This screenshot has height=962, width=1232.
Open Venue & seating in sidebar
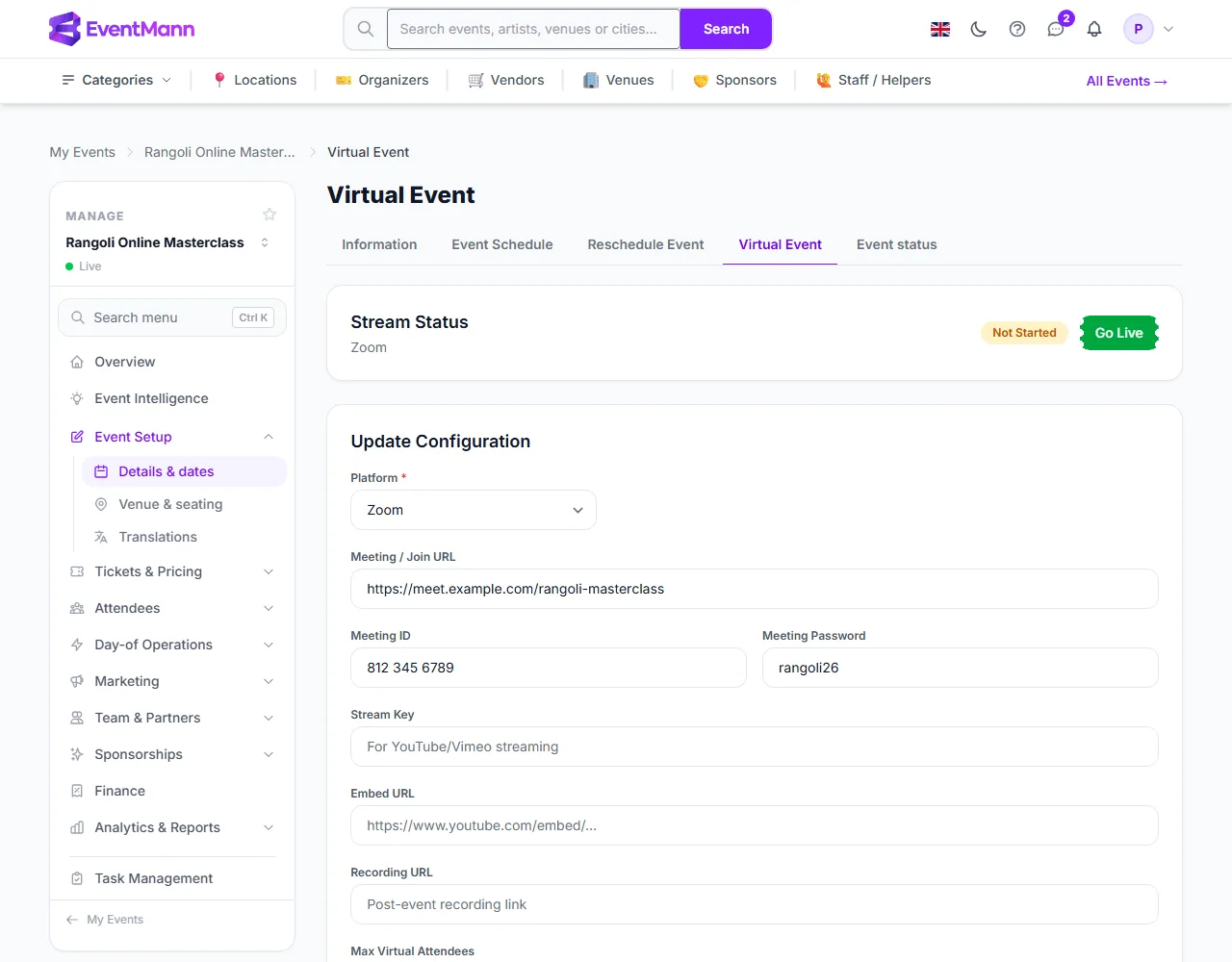tap(184, 504)
